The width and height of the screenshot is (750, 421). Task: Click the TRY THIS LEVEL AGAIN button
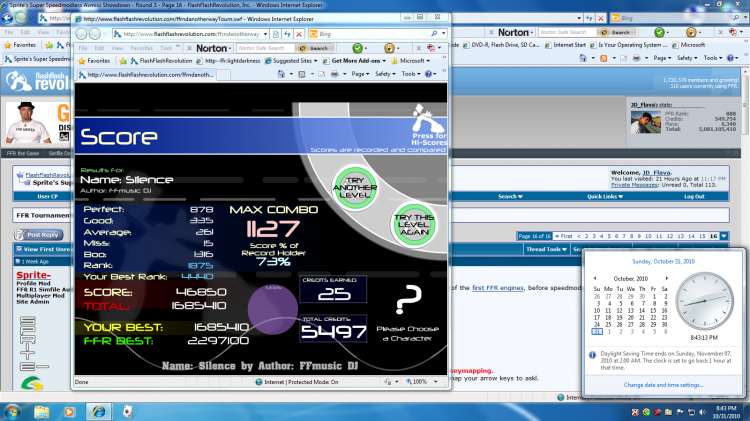pyautogui.click(x=414, y=225)
